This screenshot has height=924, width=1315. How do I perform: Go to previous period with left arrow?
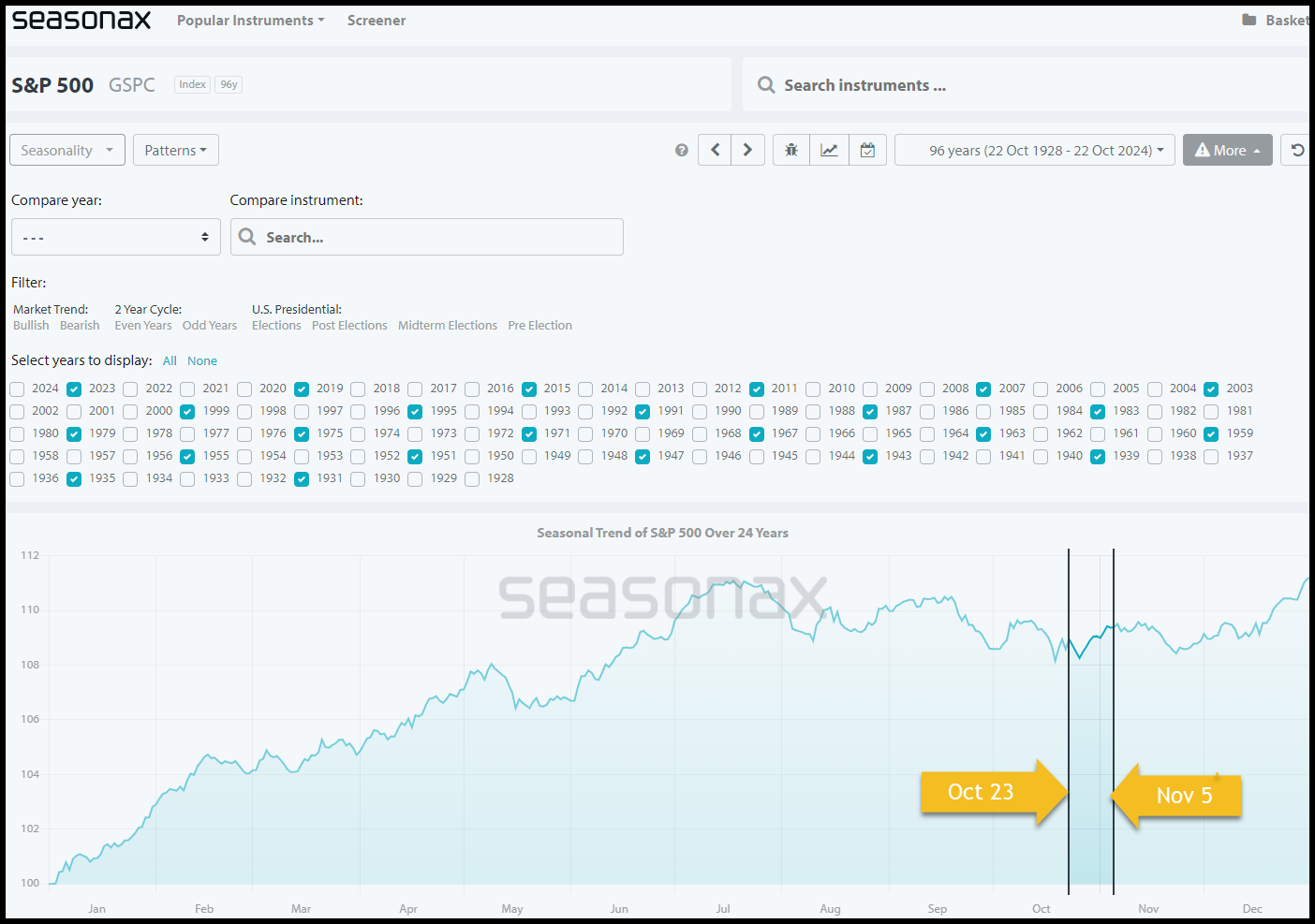tap(715, 150)
